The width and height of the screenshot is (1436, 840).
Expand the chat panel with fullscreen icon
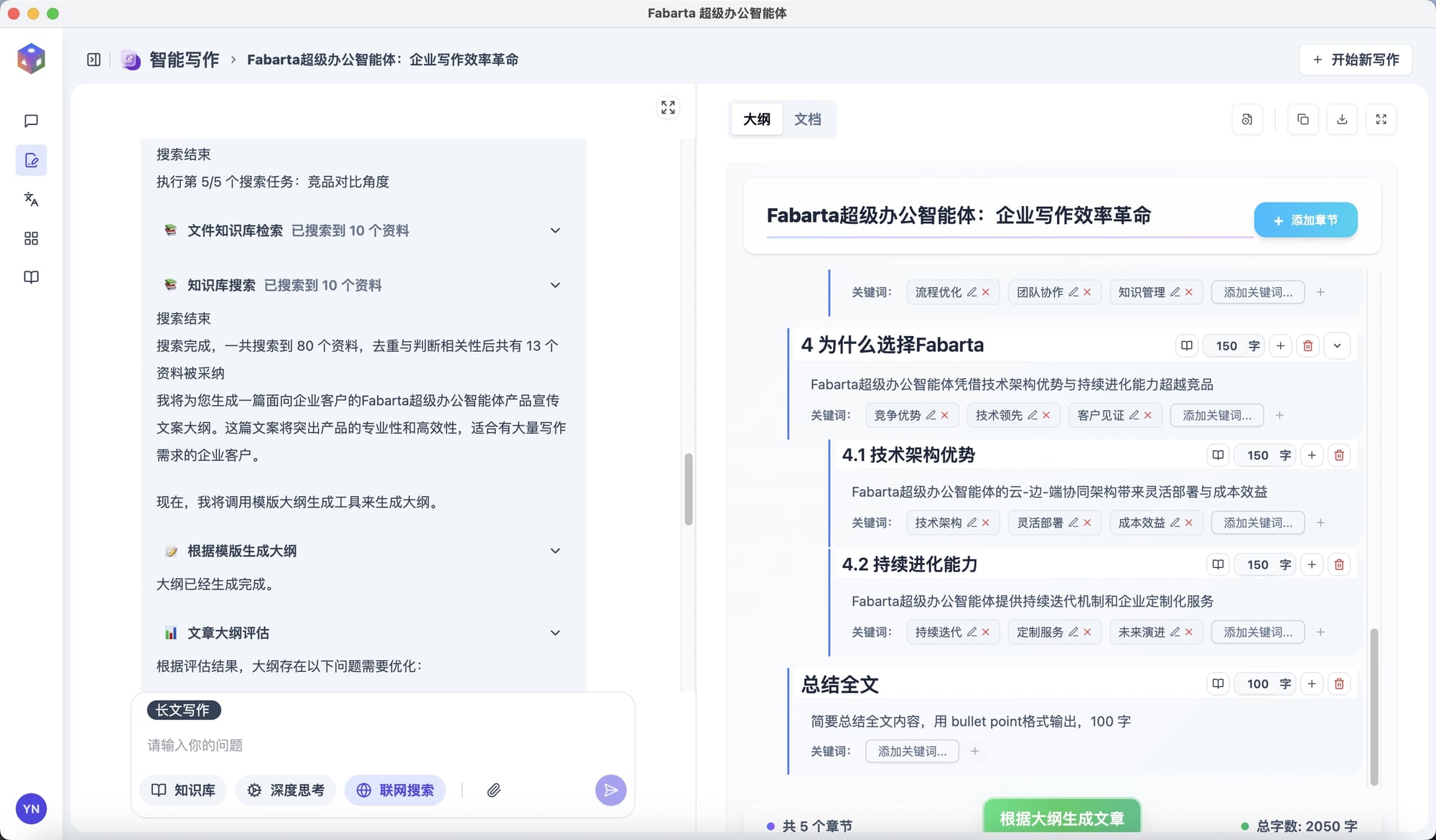[x=668, y=108]
